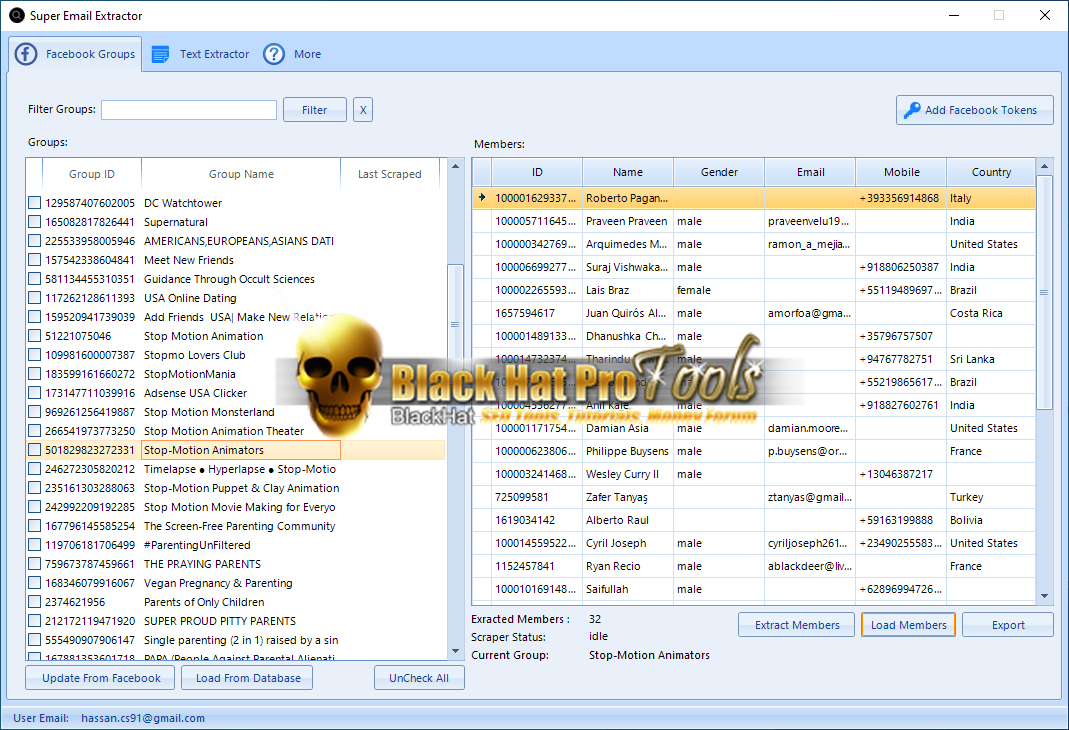The height and width of the screenshot is (730, 1069).
Task: Check the DC Watchtower group checkbox
Action: (x=35, y=203)
